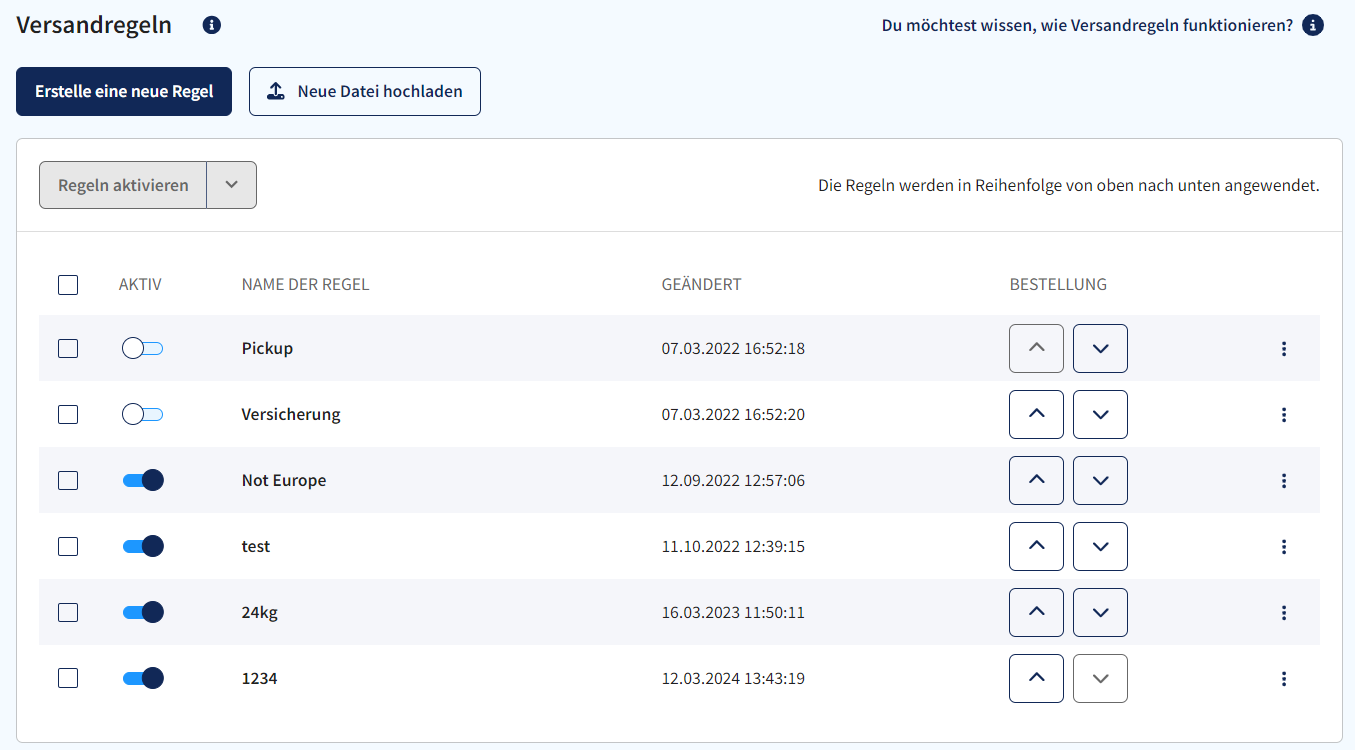The image size is (1355, 750).
Task: Click the date '07.03.2022 16:52:20'
Action: 733,415
